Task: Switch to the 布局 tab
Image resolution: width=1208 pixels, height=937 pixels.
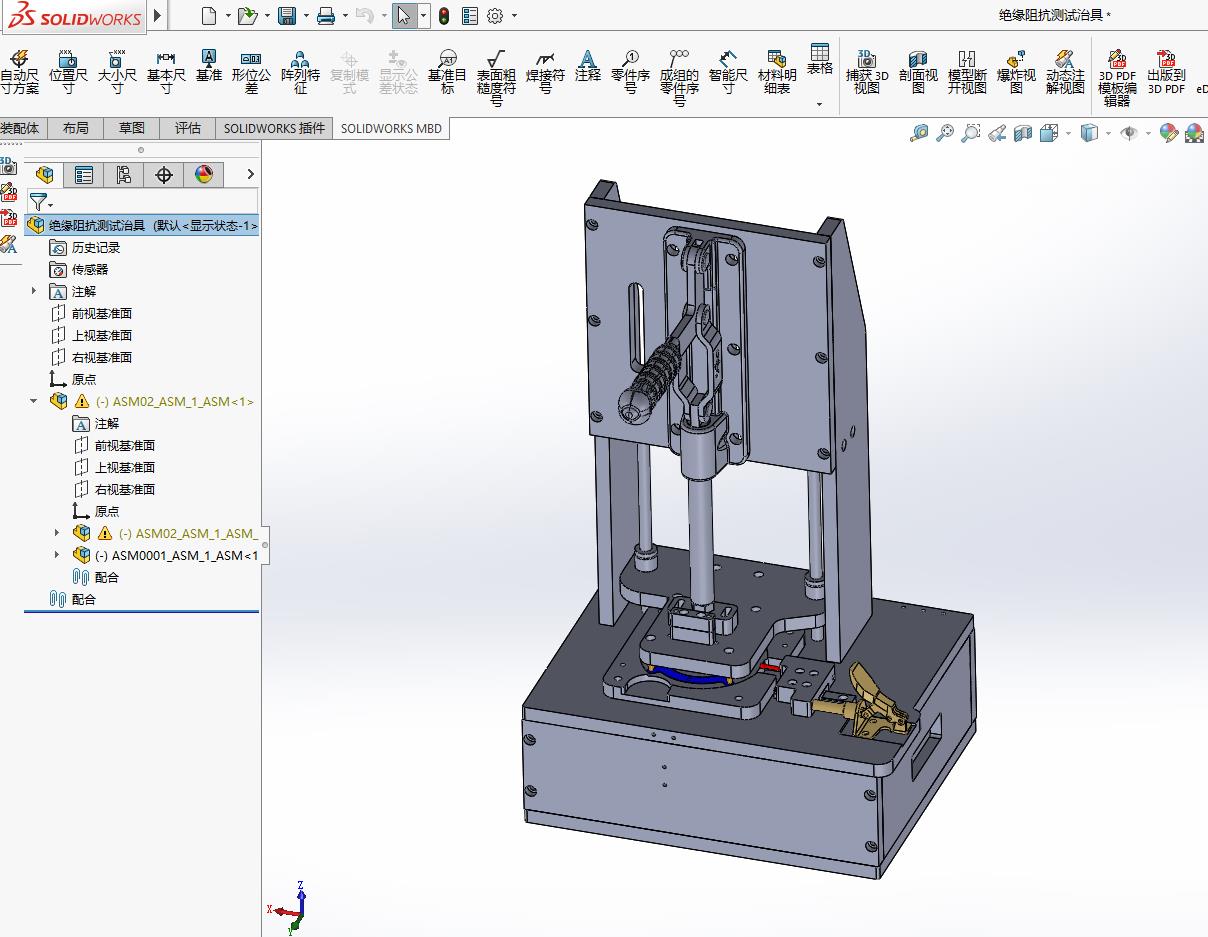Action: coord(75,127)
